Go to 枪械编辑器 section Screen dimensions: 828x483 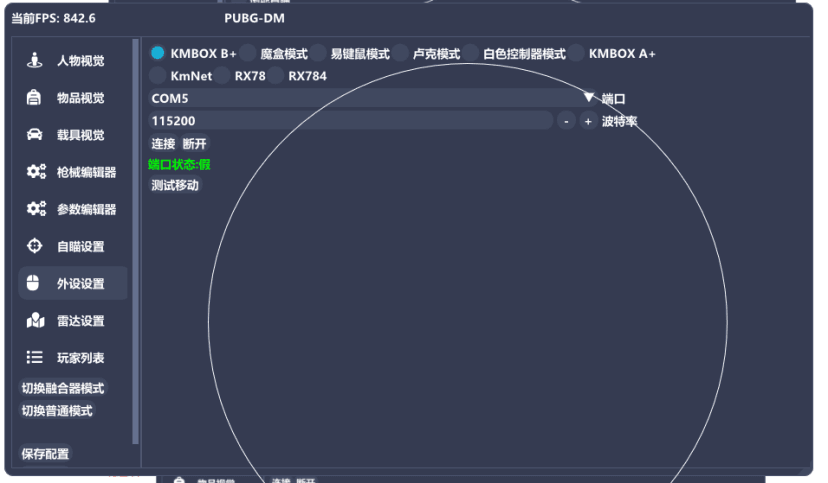tap(73, 172)
